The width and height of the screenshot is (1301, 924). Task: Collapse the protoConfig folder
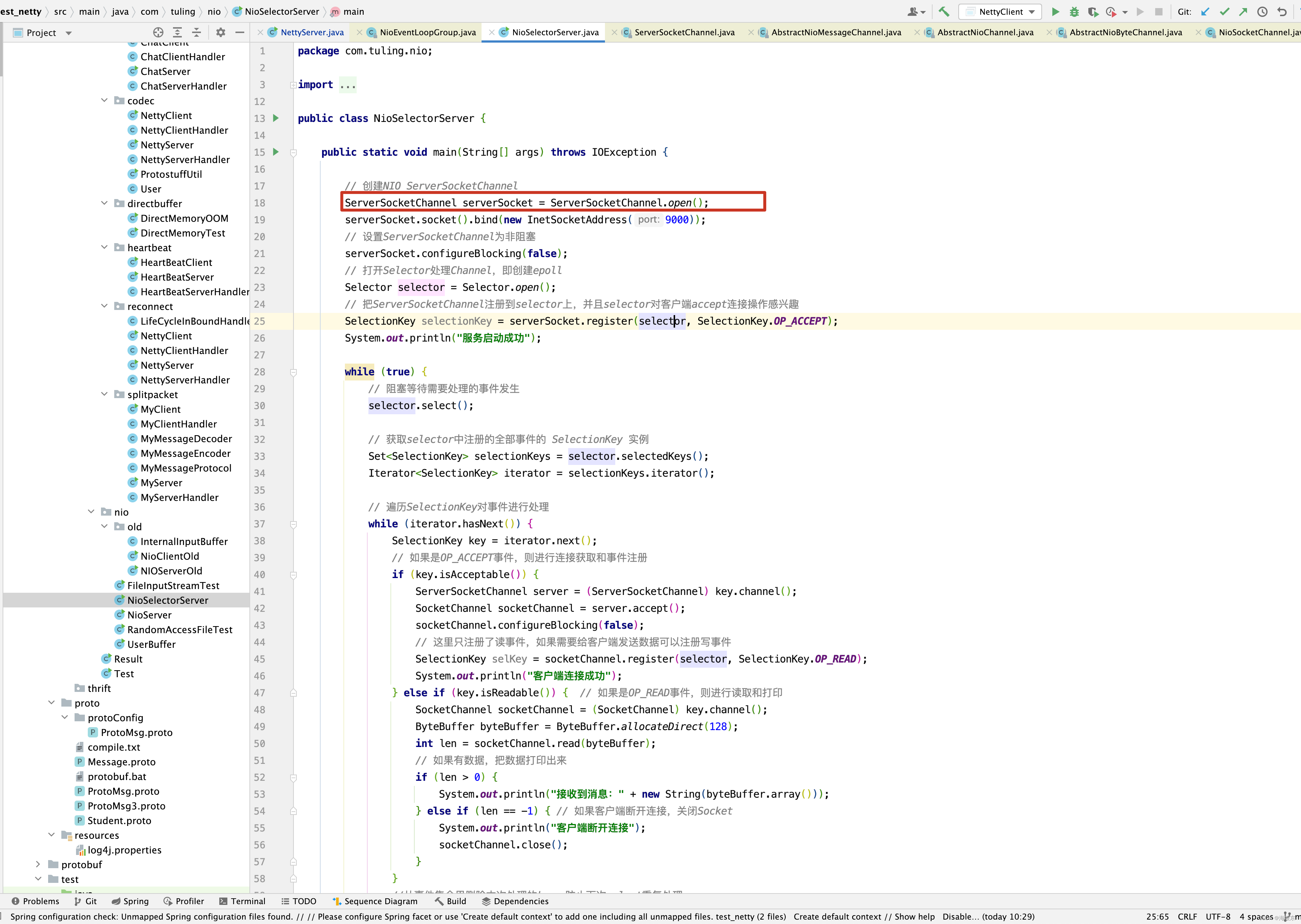[x=64, y=718]
